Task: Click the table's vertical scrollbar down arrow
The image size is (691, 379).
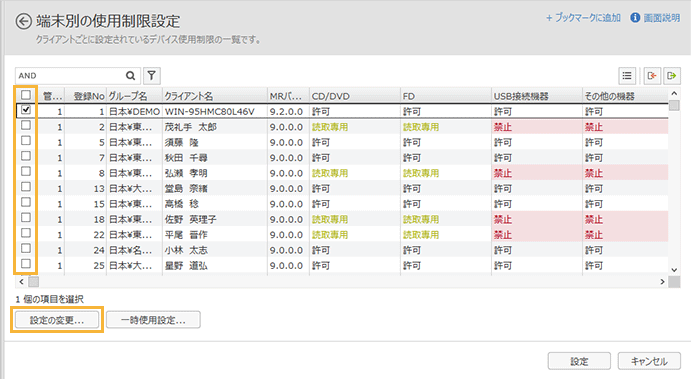Action: (x=674, y=270)
